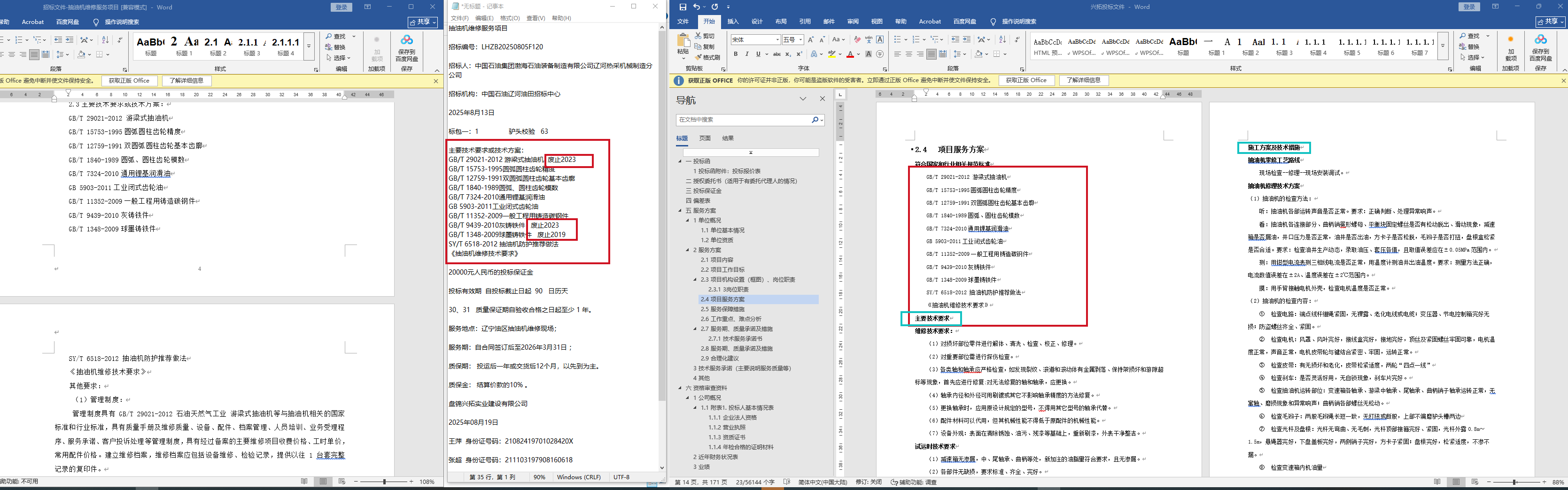The height and width of the screenshot is (490, 1568).
Task: Center align text in right Word ribbon
Action: point(909,54)
